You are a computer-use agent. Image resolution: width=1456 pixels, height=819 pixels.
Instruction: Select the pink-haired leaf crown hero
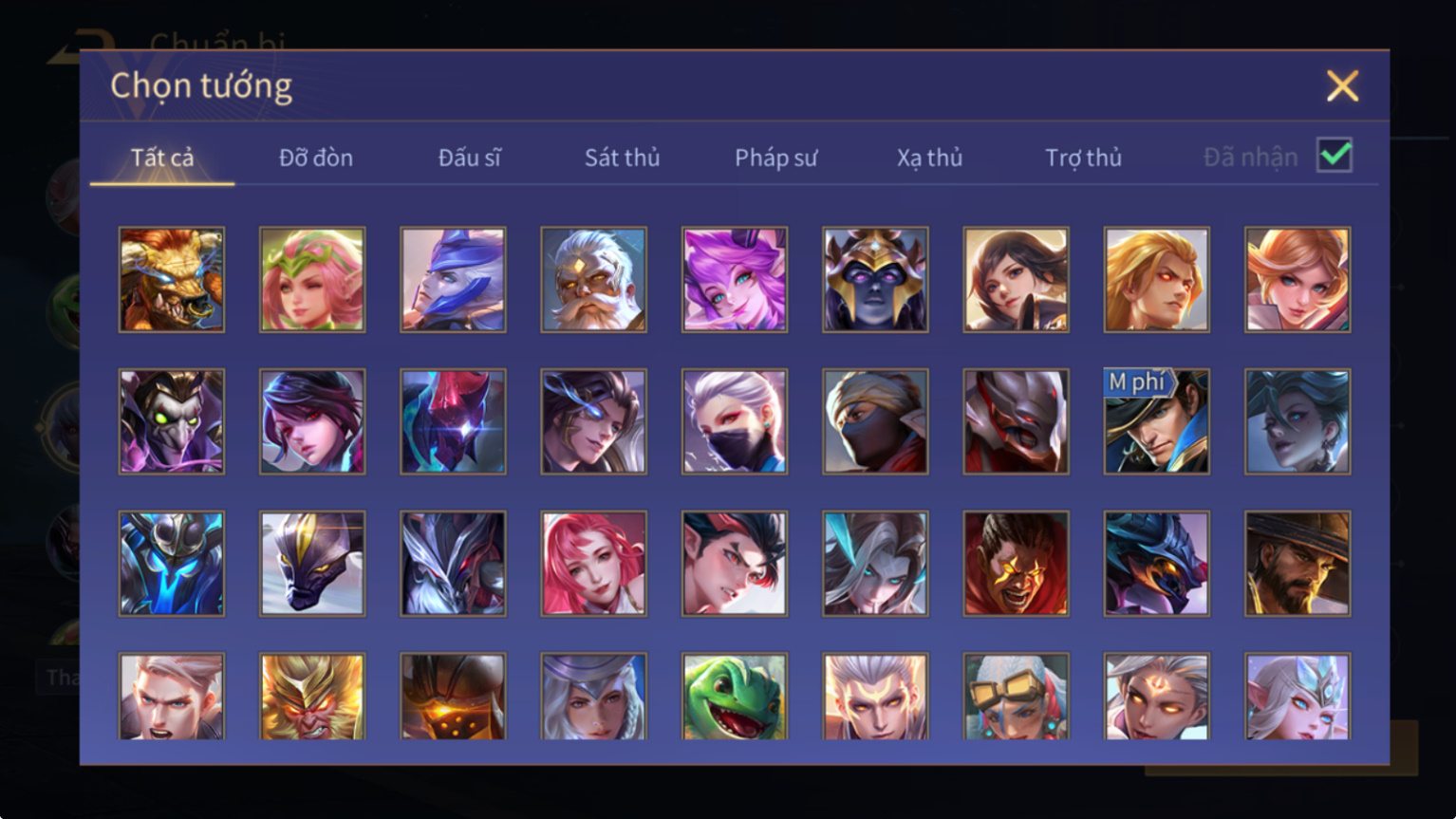(x=312, y=279)
